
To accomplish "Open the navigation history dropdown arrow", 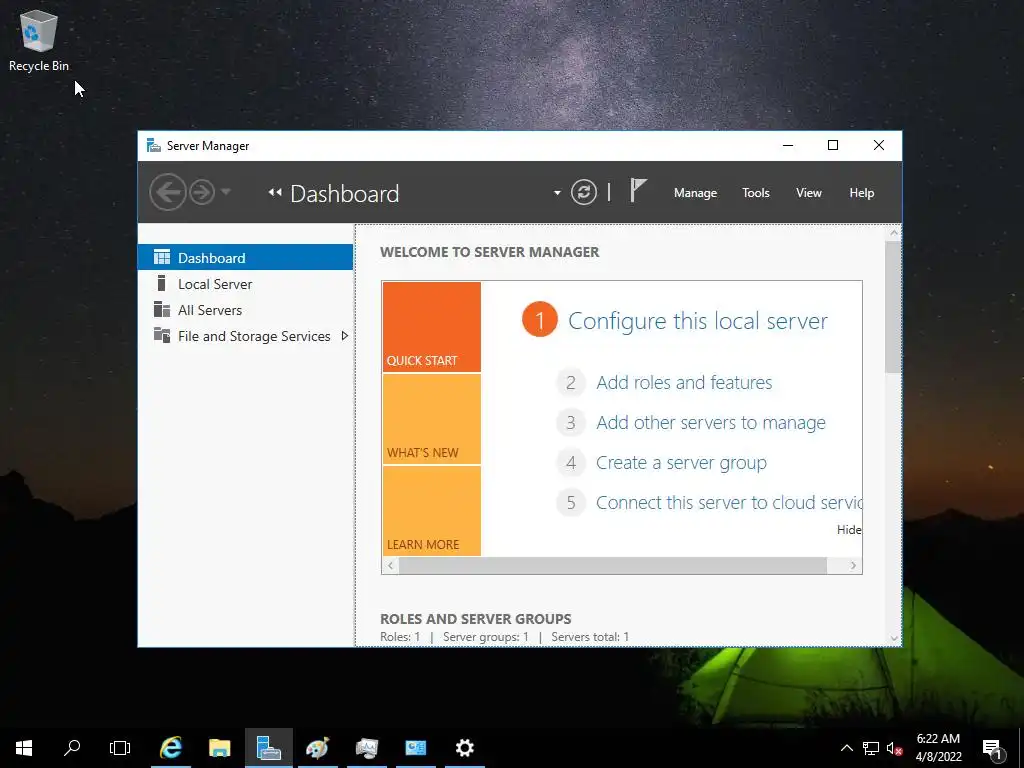I will [225, 192].
